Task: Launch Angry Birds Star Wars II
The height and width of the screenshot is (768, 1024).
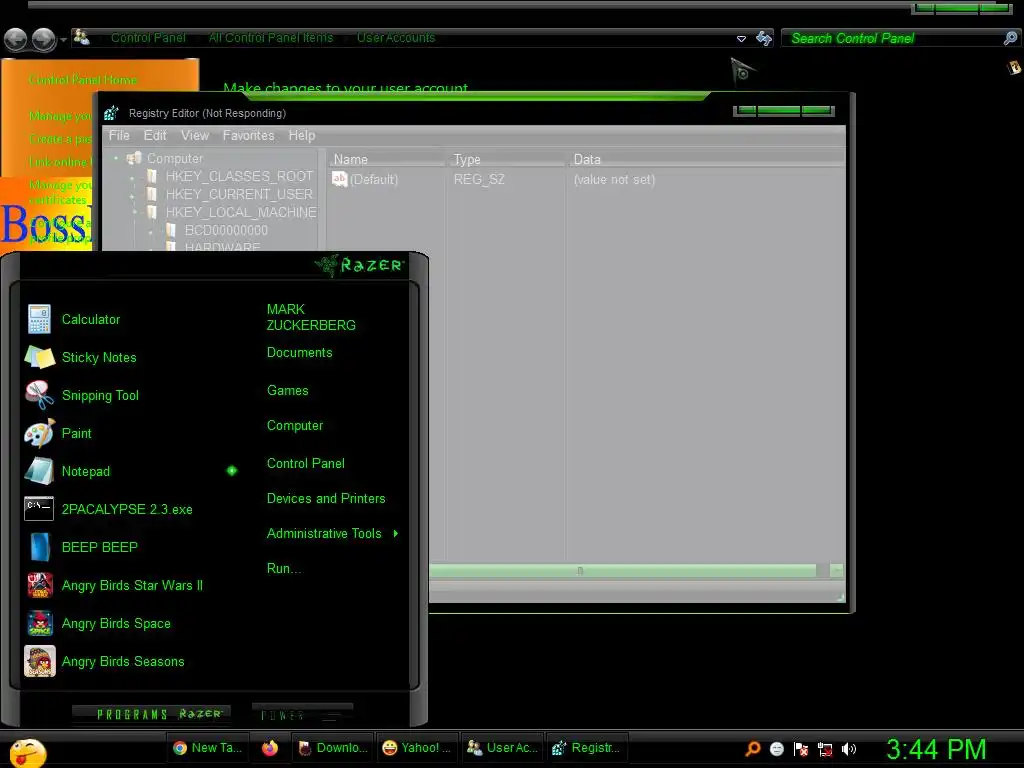Action: [x=132, y=585]
